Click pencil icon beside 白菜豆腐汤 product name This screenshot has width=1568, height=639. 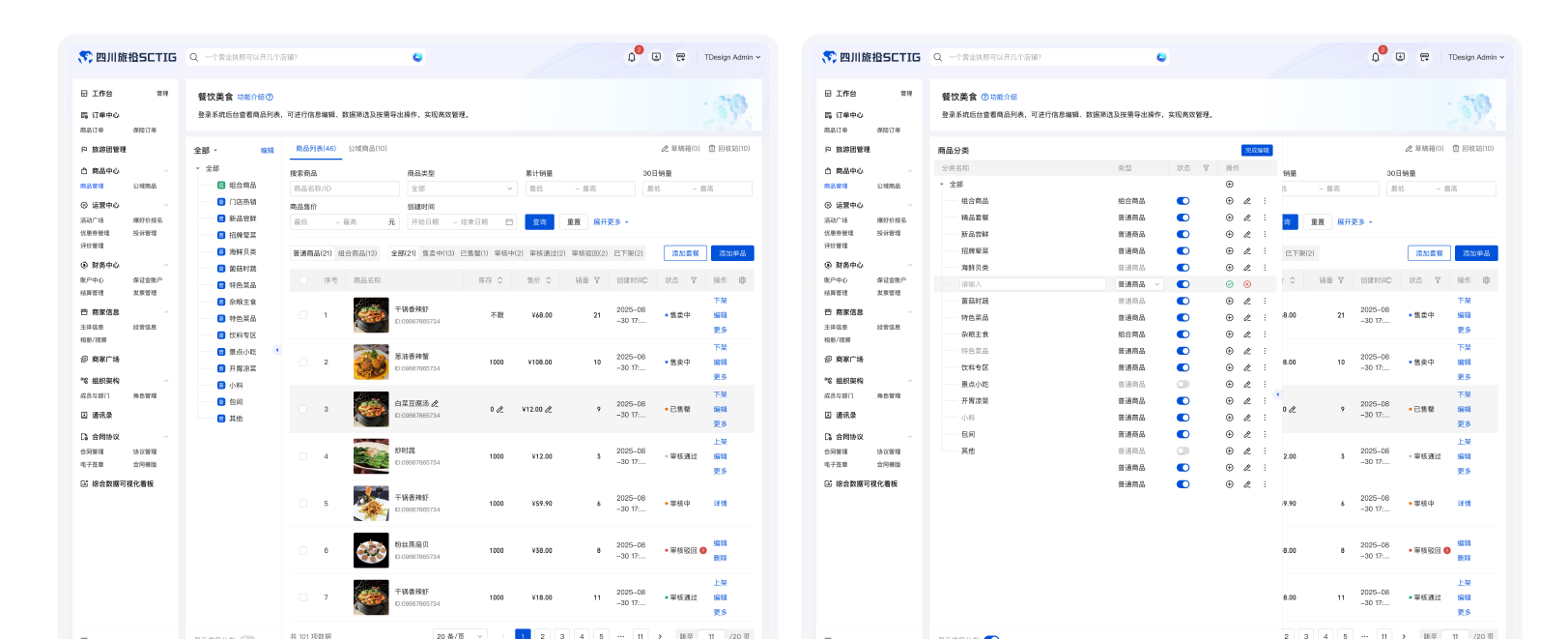click(x=435, y=403)
